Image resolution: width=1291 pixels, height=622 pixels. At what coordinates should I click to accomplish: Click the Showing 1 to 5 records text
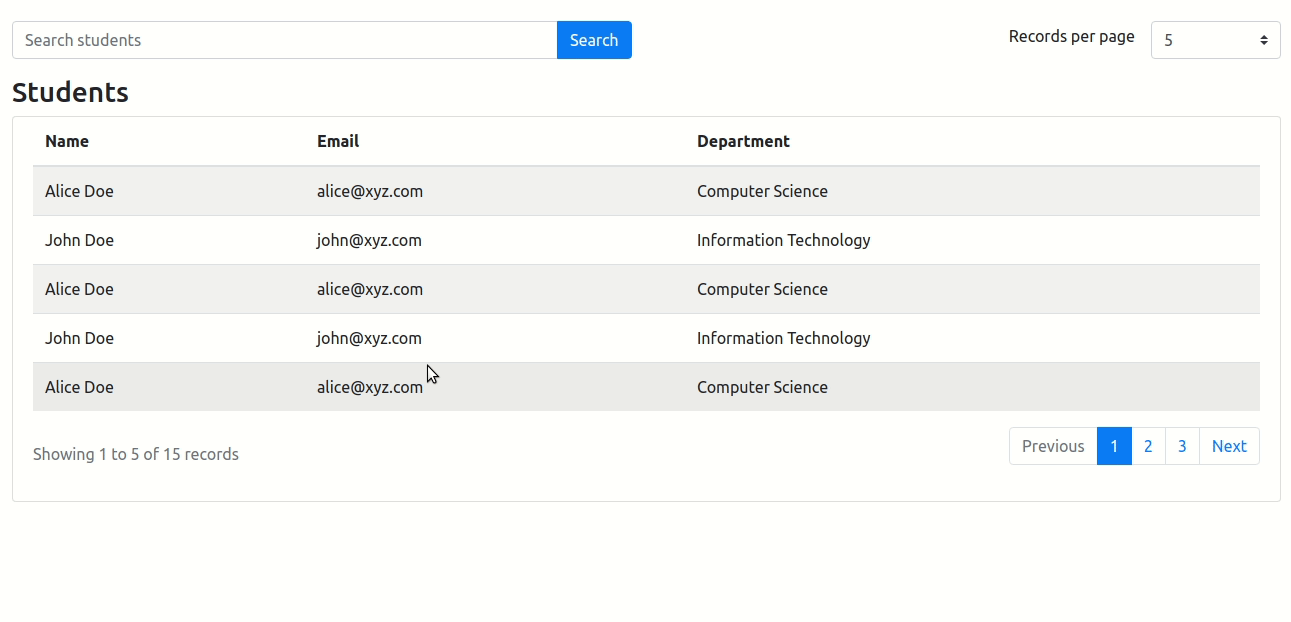point(135,453)
